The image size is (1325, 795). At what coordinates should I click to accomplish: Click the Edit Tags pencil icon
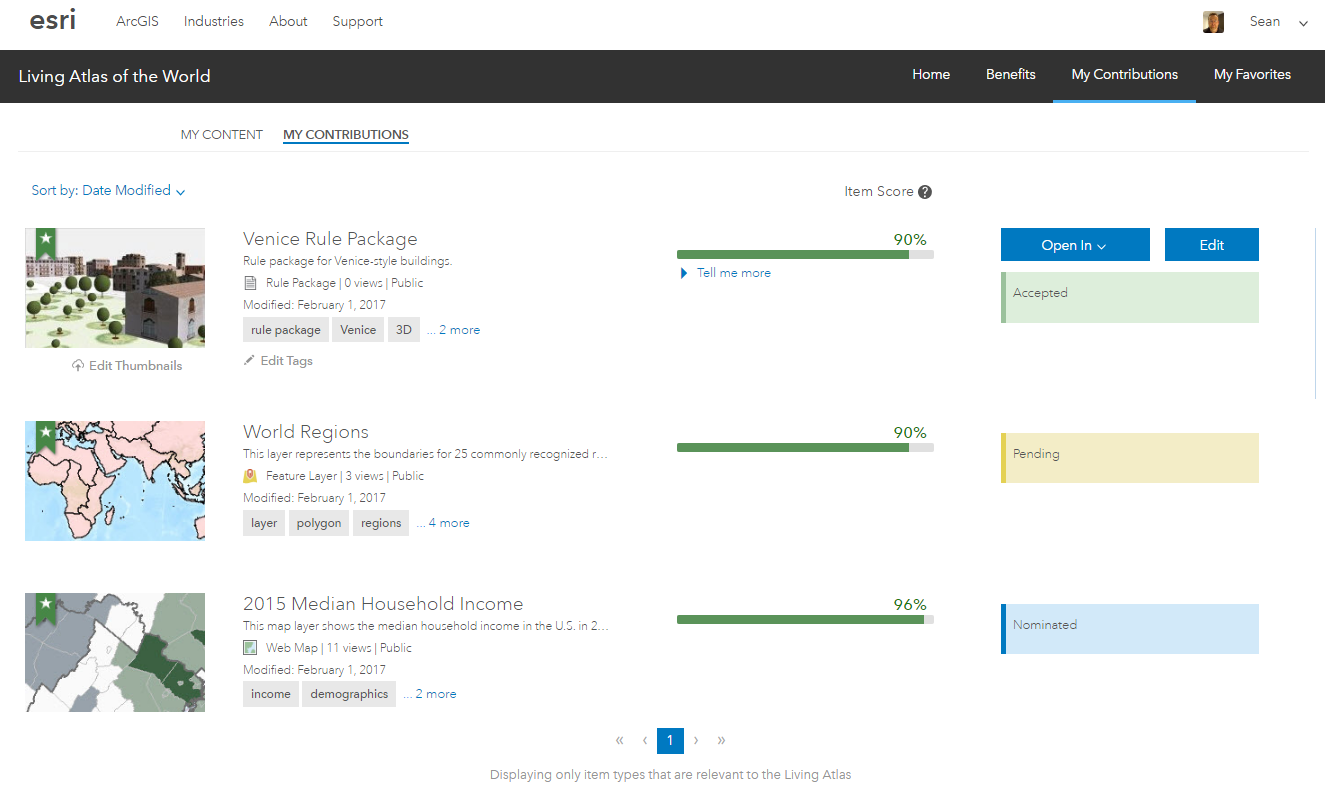[x=250, y=360]
